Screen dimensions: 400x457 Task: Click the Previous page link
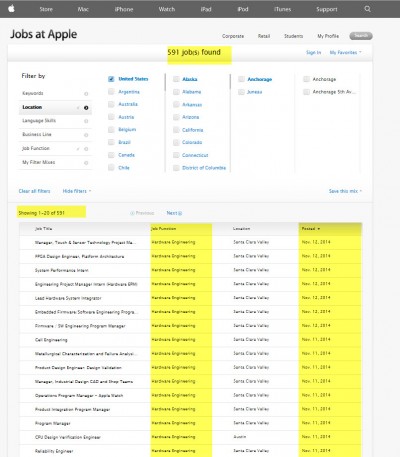coord(142,213)
